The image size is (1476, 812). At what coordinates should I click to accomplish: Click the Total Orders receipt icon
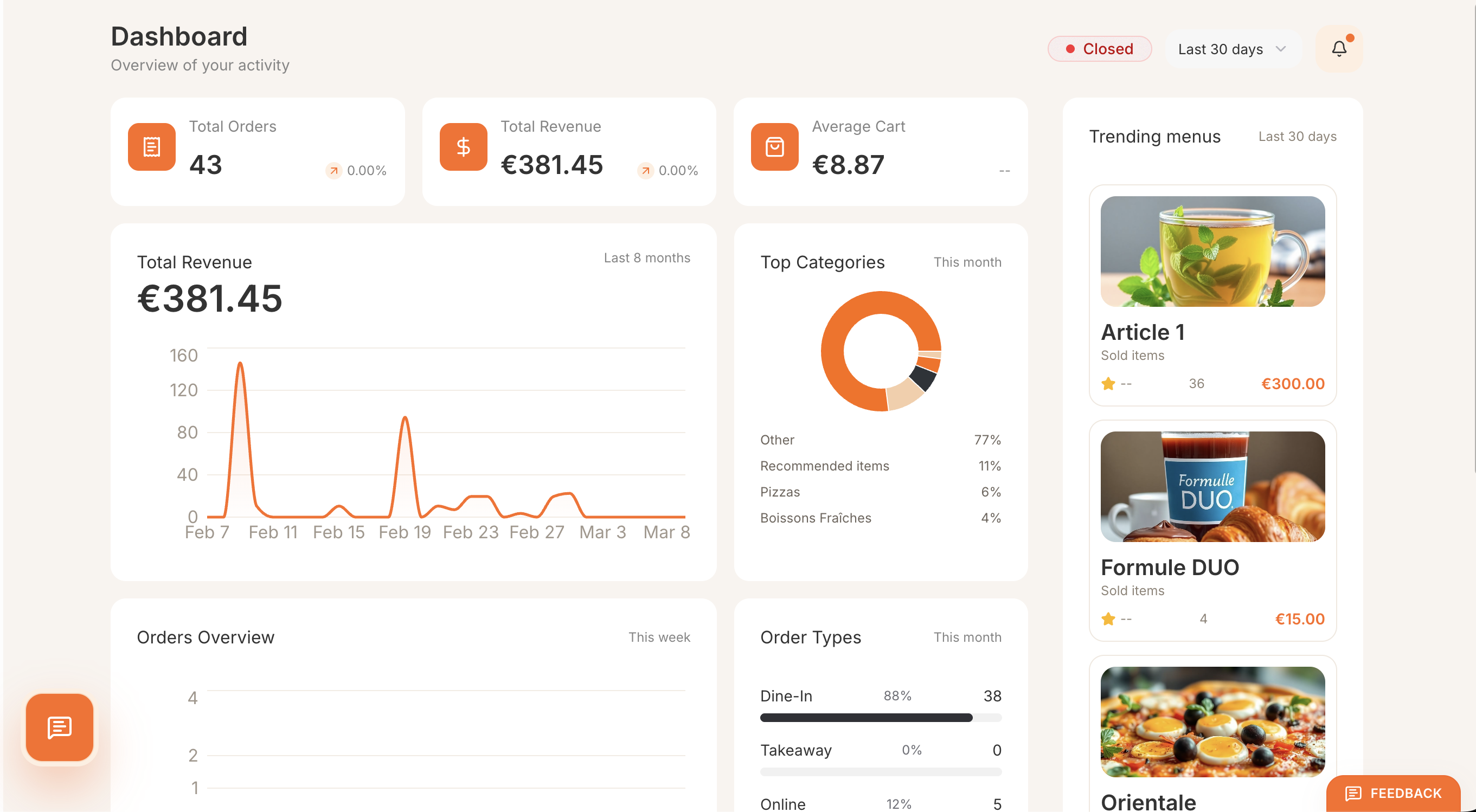tap(152, 147)
